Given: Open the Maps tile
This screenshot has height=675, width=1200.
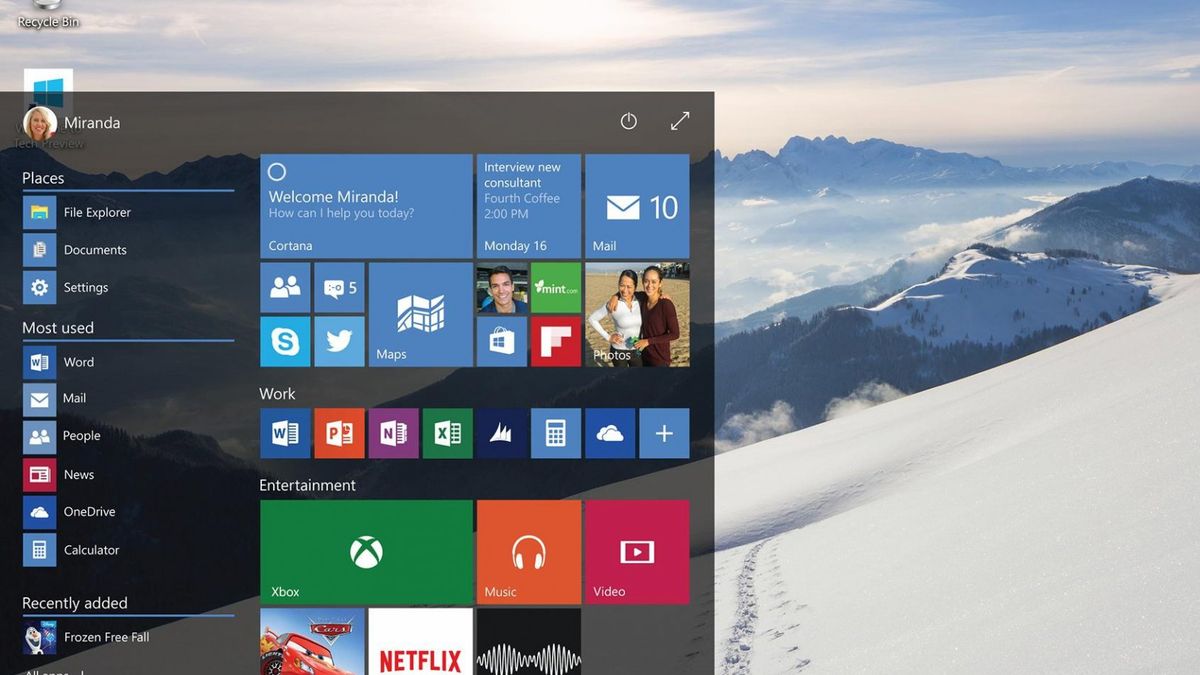Looking at the screenshot, I should tap(421, 315).
